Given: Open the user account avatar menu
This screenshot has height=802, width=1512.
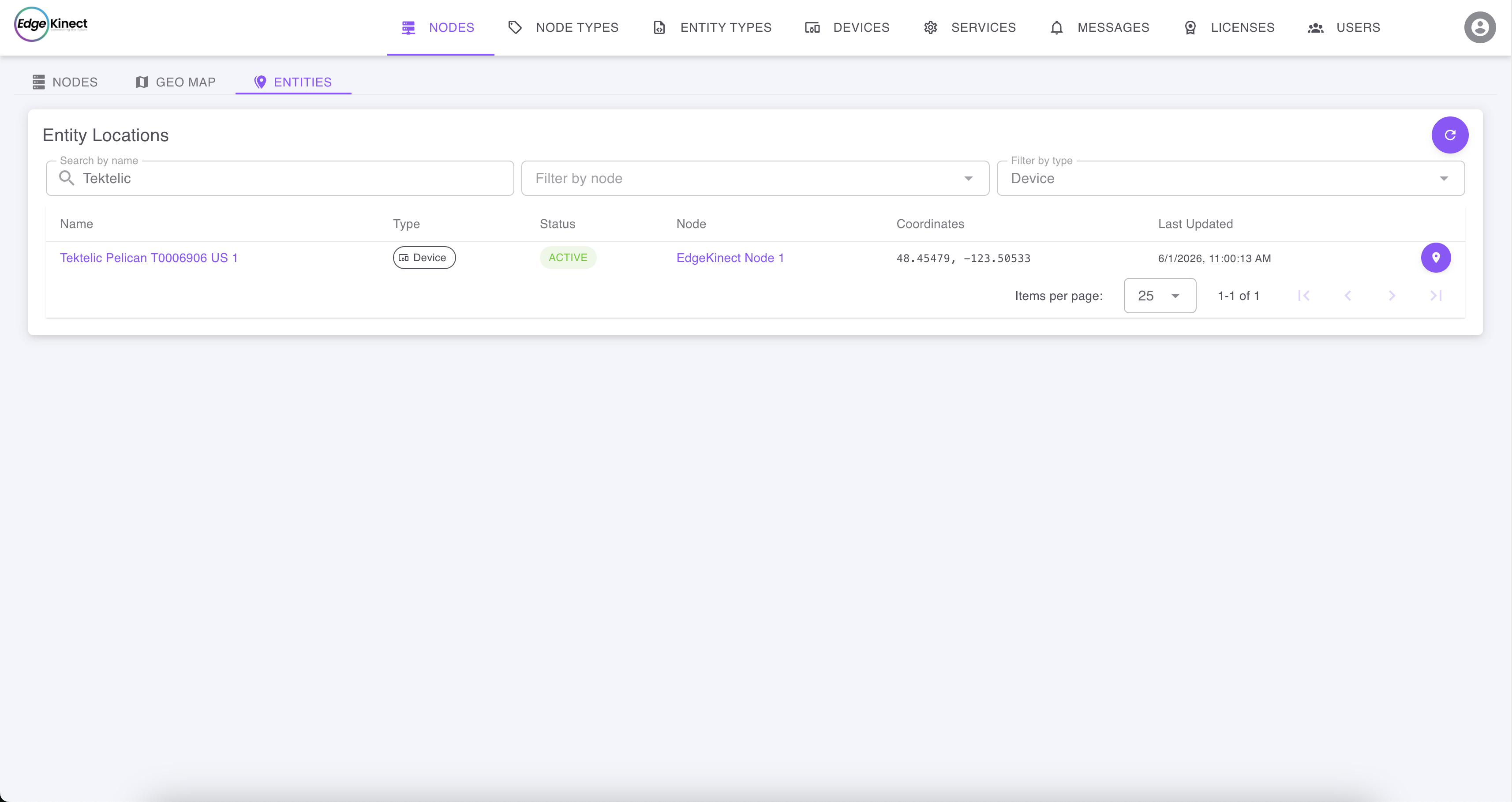Looking at the screenshot, I should click(x=1480, y=27).
